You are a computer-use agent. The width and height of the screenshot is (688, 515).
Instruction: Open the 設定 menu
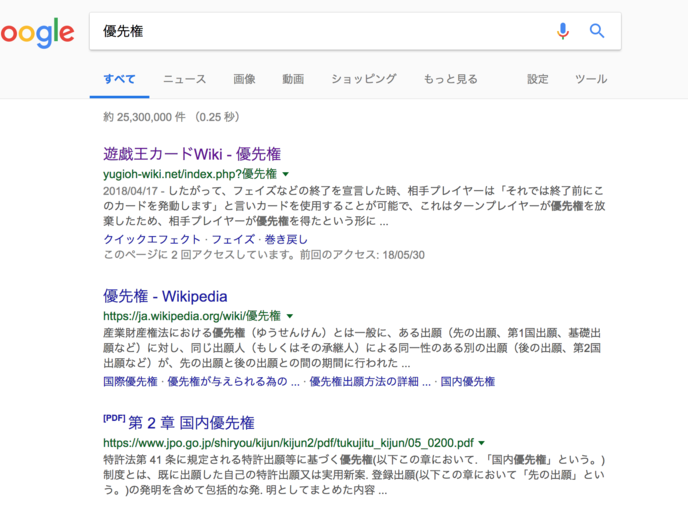(538, 79)
